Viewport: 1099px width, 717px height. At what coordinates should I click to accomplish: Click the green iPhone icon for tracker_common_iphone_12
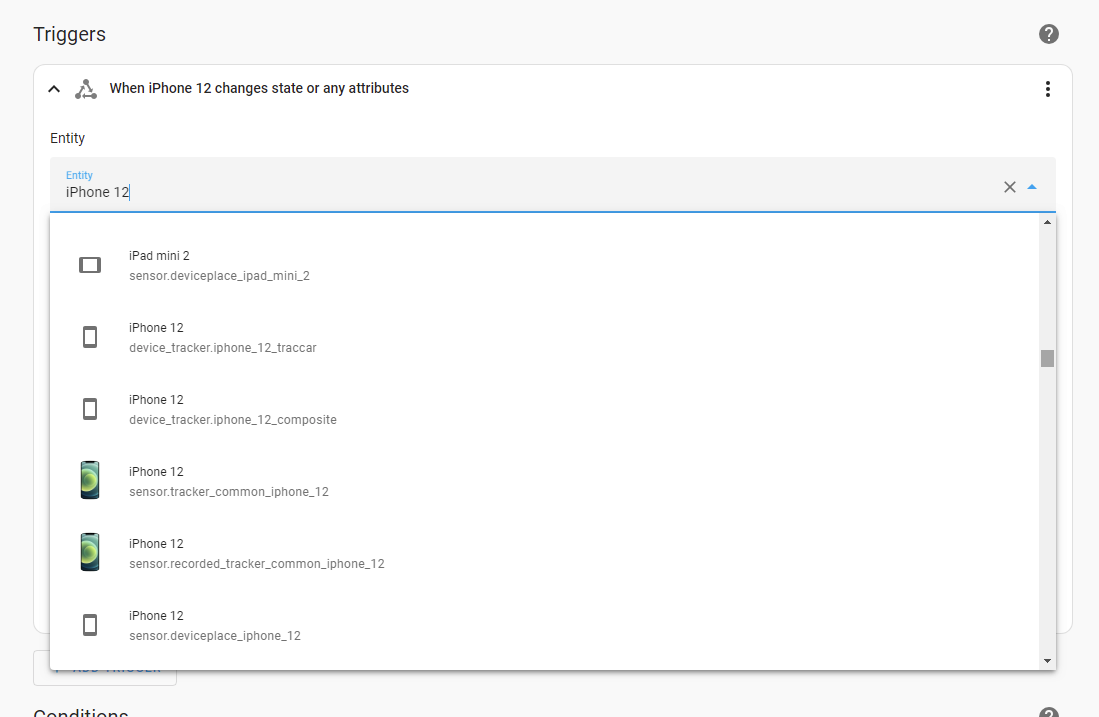[x=89, y=480]
